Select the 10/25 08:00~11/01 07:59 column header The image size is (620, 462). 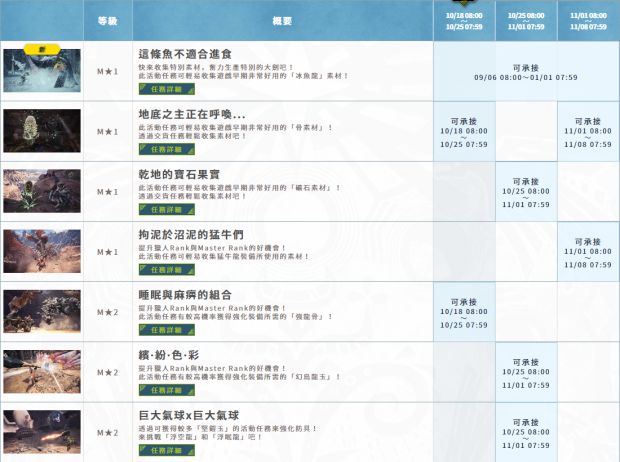(526, 21)
